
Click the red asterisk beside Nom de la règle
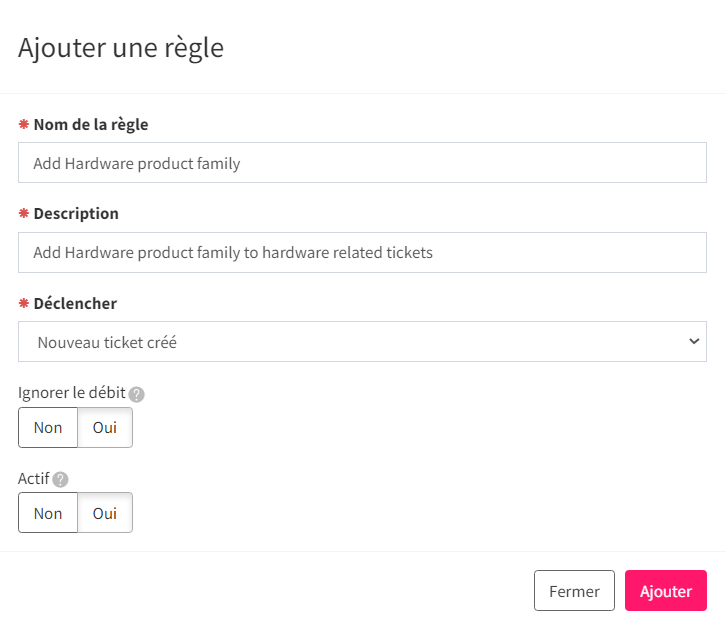(24, 124)
